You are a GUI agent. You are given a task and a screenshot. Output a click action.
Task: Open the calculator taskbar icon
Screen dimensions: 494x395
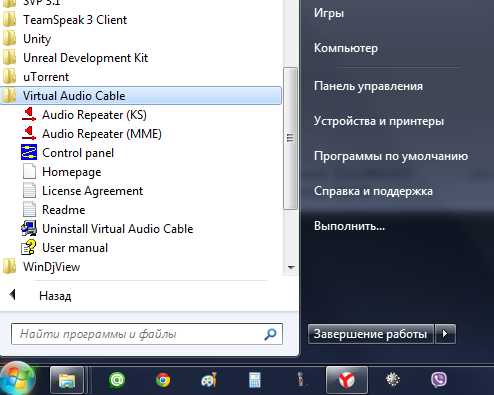[x=255, y=380]
